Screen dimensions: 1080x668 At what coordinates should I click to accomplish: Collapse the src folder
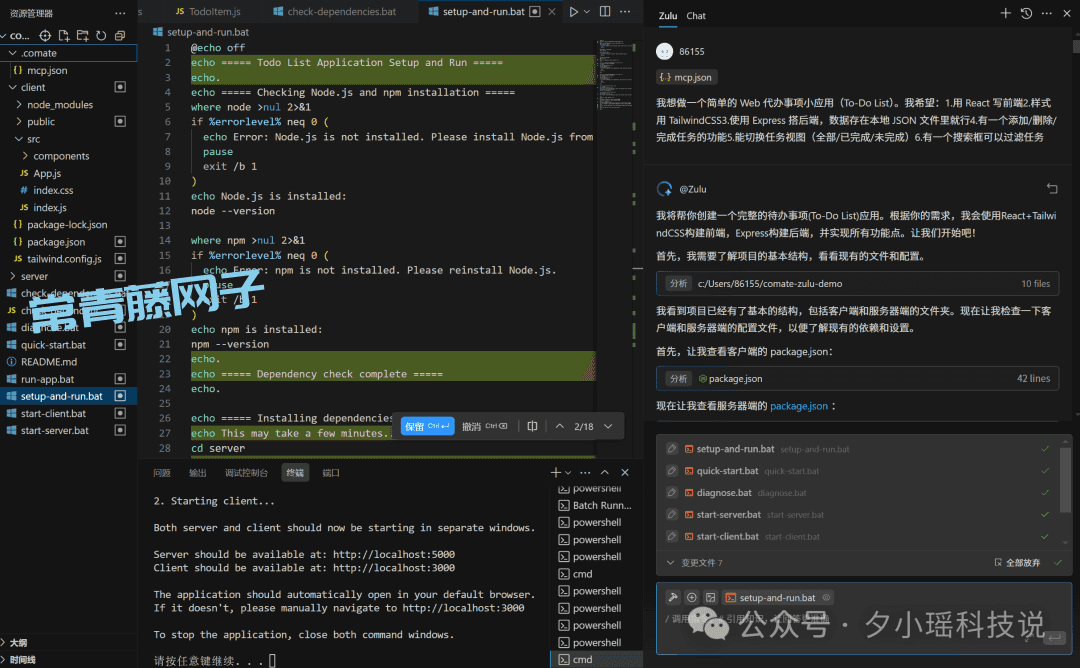coord(19,139)
